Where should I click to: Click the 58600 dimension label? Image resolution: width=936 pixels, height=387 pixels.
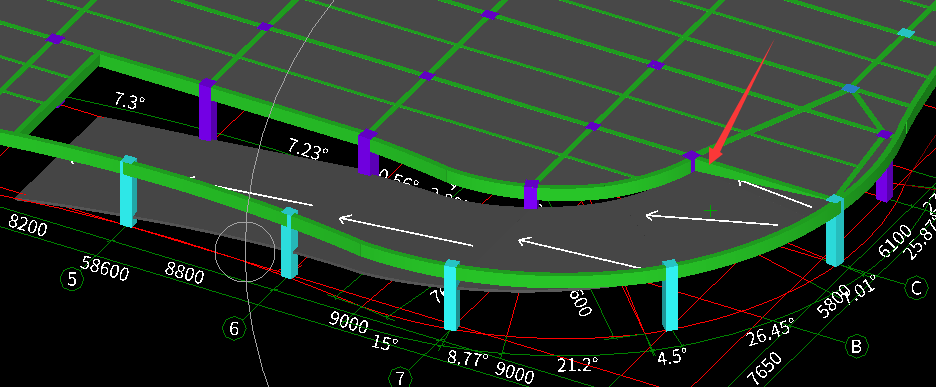click(x=105, y=269)
